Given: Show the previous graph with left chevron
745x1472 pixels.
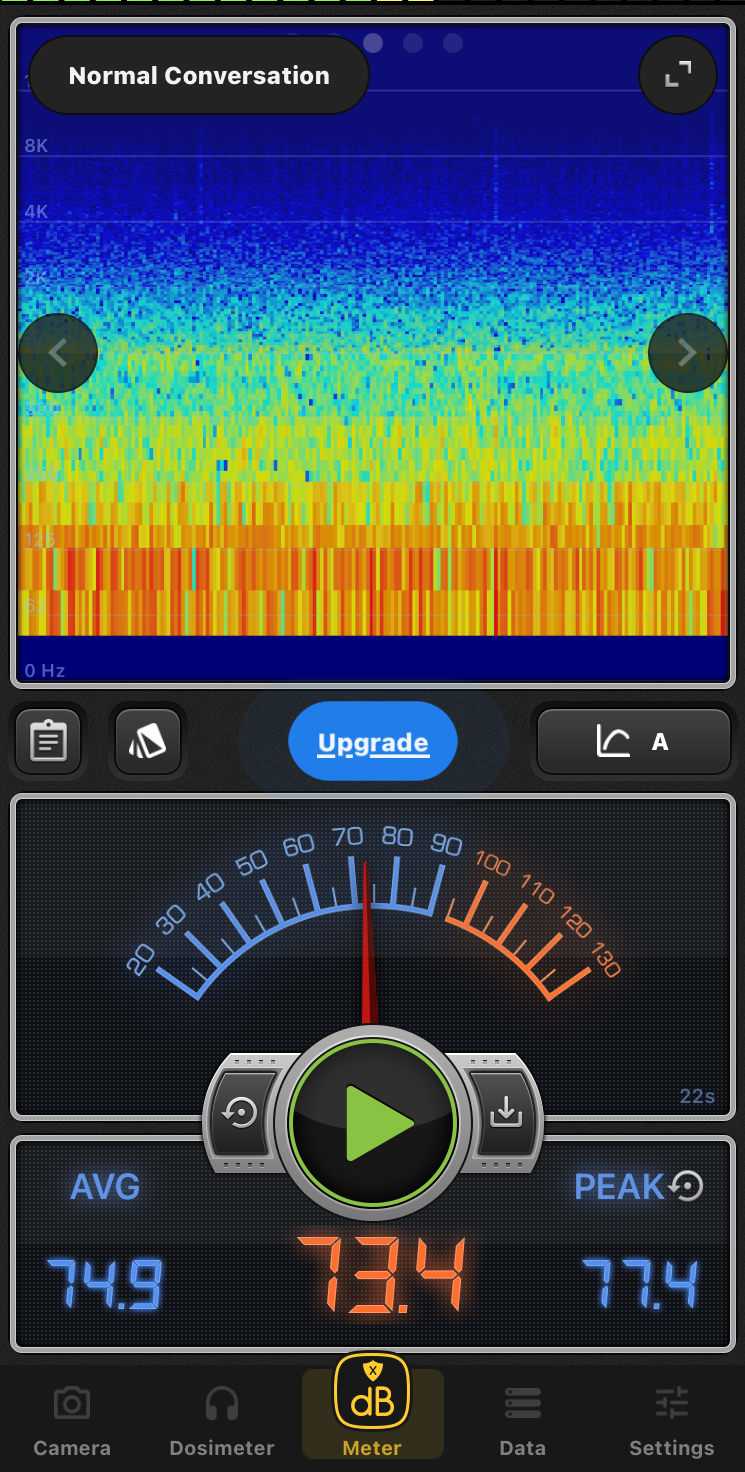Looking at the screenshot, I should tap(58, 353).
